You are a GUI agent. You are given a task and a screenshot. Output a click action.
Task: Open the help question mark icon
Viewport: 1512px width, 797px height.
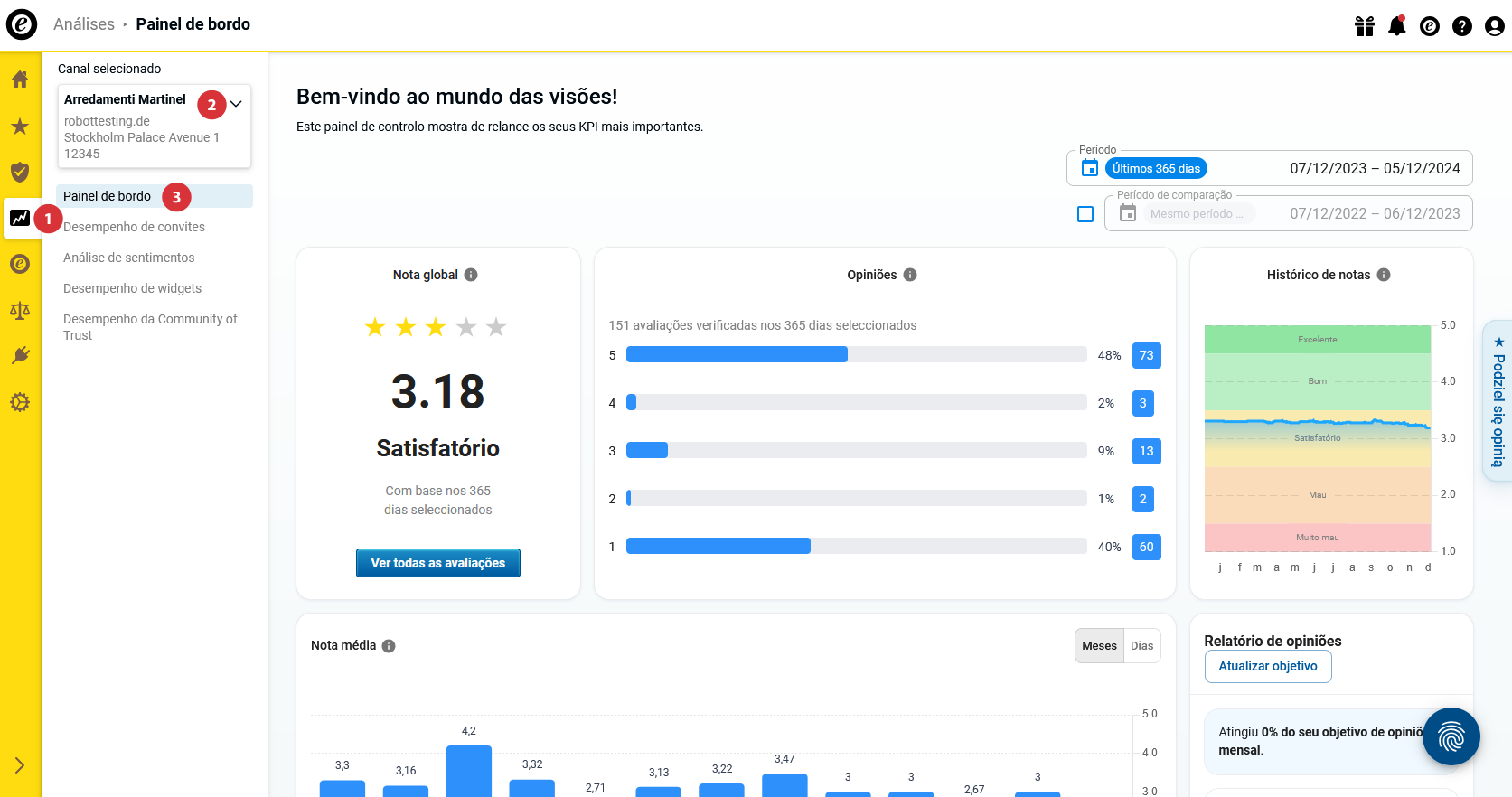[x=1462, y=26]
